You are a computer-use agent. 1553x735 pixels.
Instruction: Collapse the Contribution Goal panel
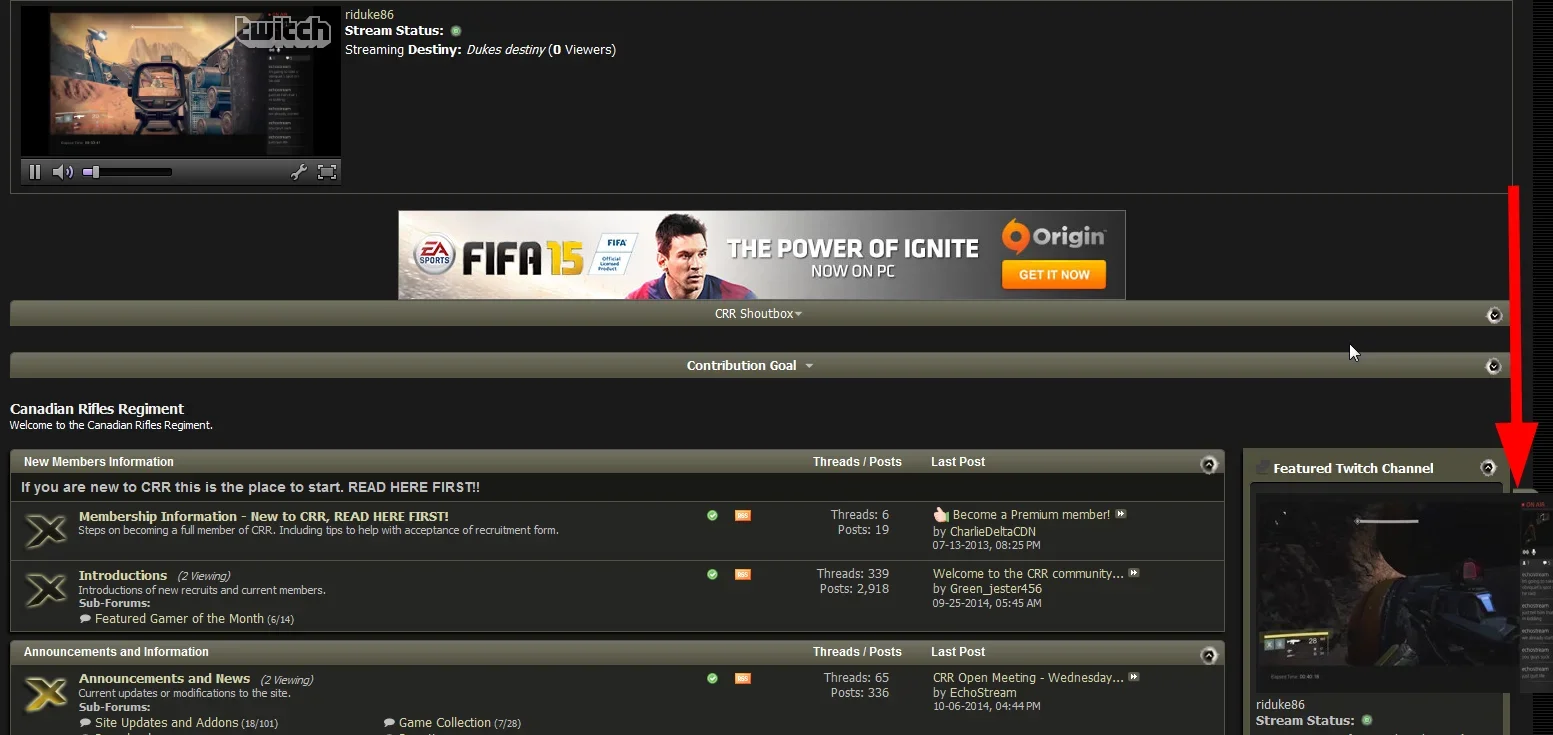(1494, 366)
